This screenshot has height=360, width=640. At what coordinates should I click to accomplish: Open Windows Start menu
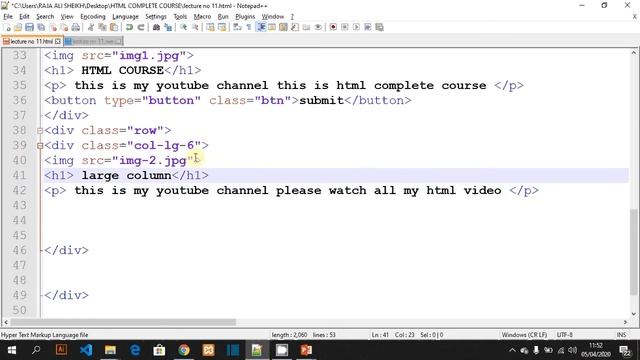[12, 350]
